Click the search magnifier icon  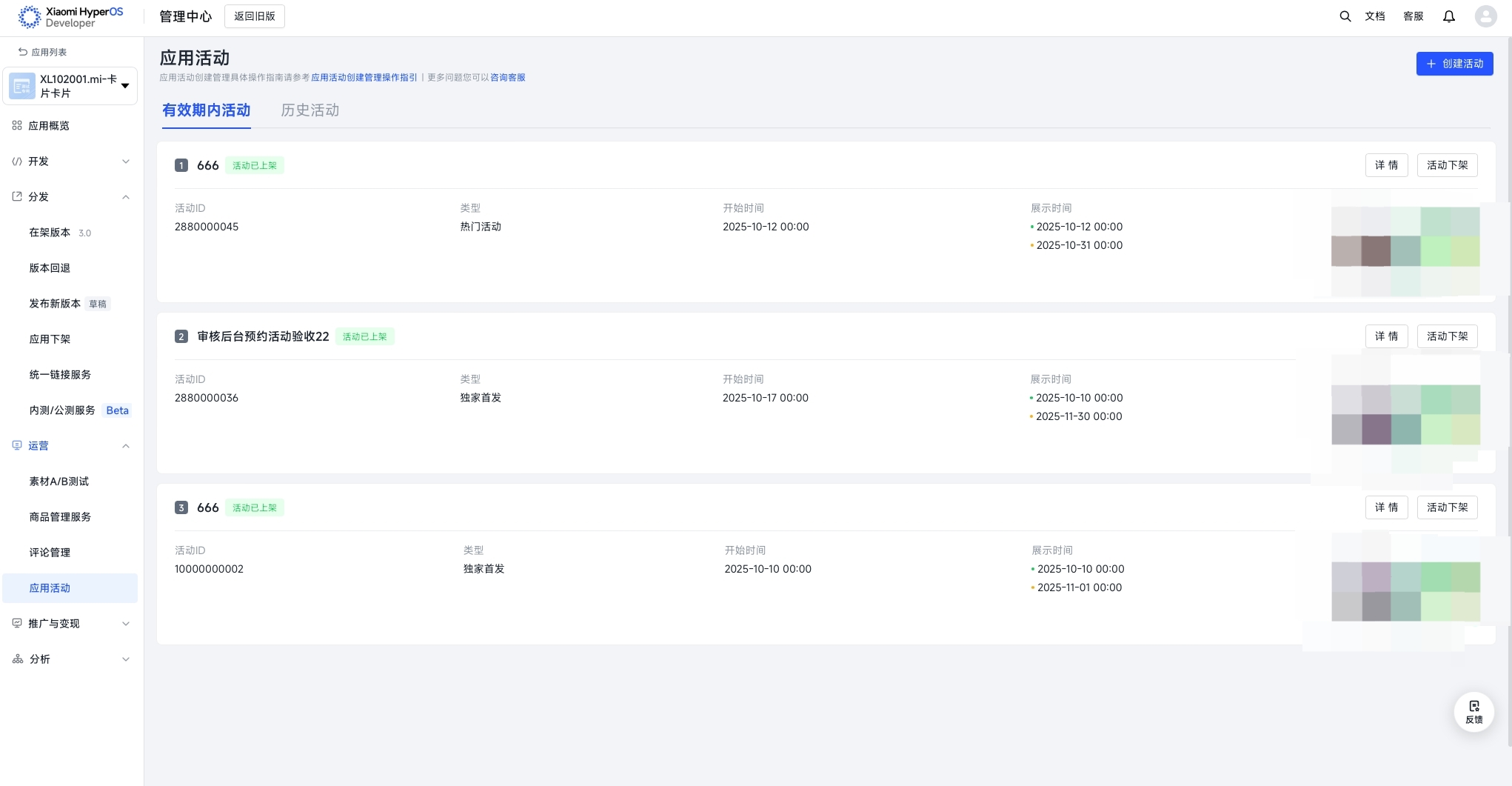[x=1345, y=16]
